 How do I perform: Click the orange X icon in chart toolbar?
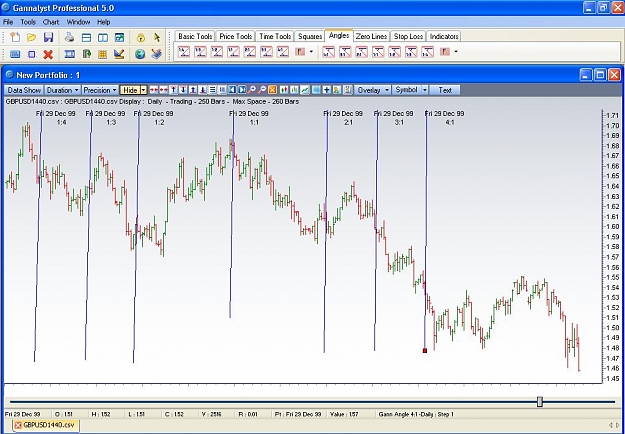pyautogui.click(x=272, y=90)
